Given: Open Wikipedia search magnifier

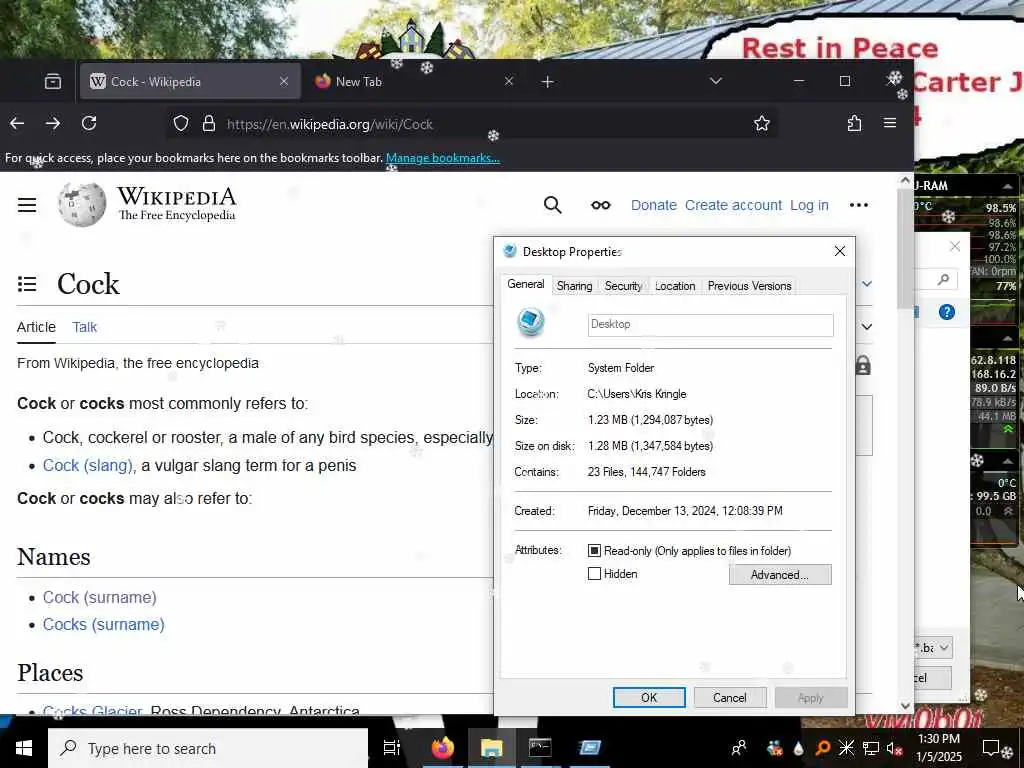Looking at the screenshot, I should click(552, 205).
